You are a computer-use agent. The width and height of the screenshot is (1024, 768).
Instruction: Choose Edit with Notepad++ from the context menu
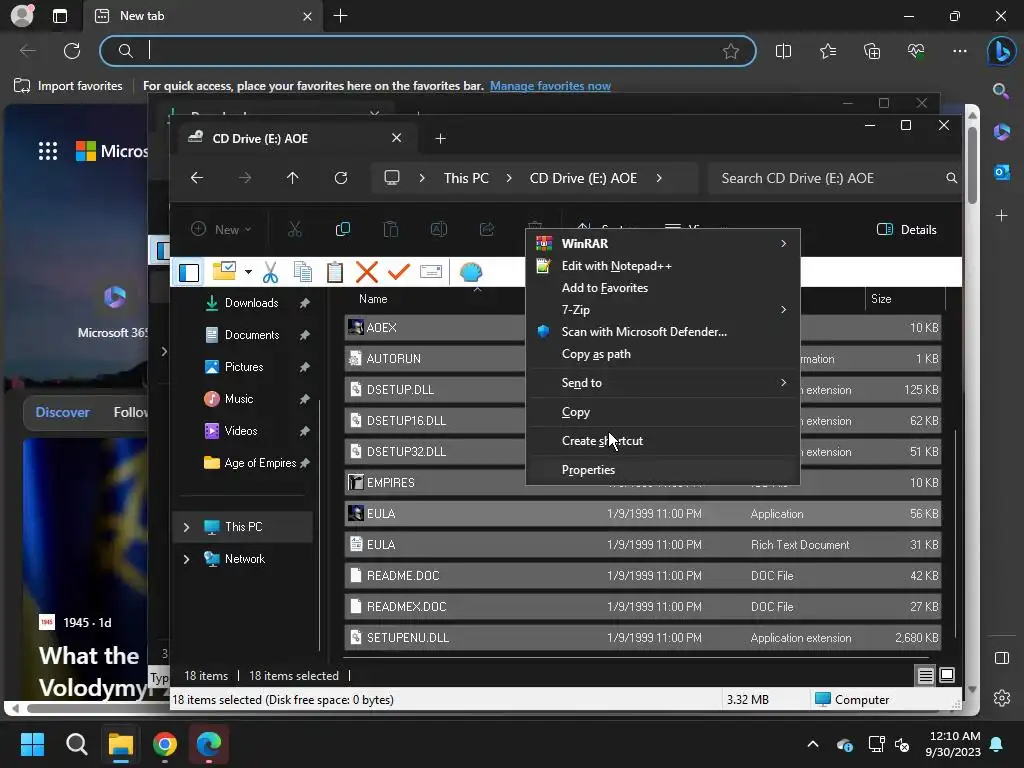point(663,266)
